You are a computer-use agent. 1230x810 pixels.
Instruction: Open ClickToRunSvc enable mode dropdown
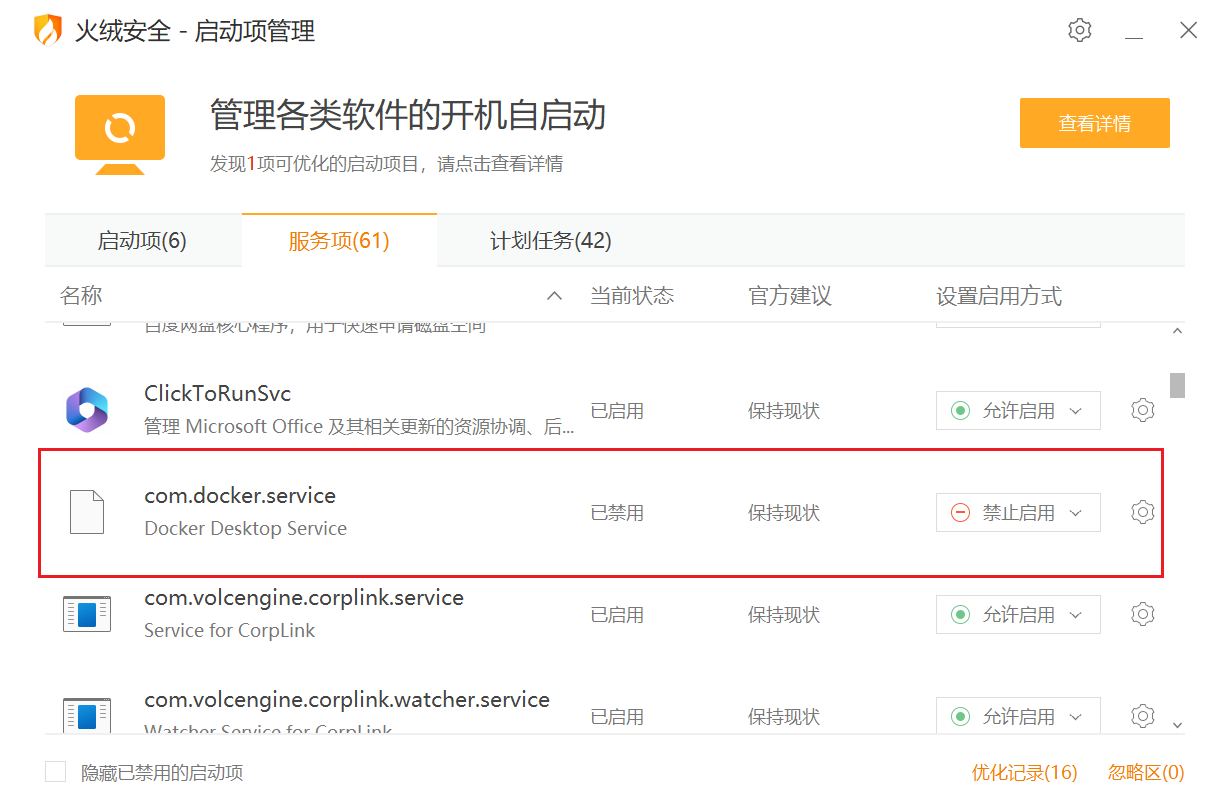(1018, 410)
